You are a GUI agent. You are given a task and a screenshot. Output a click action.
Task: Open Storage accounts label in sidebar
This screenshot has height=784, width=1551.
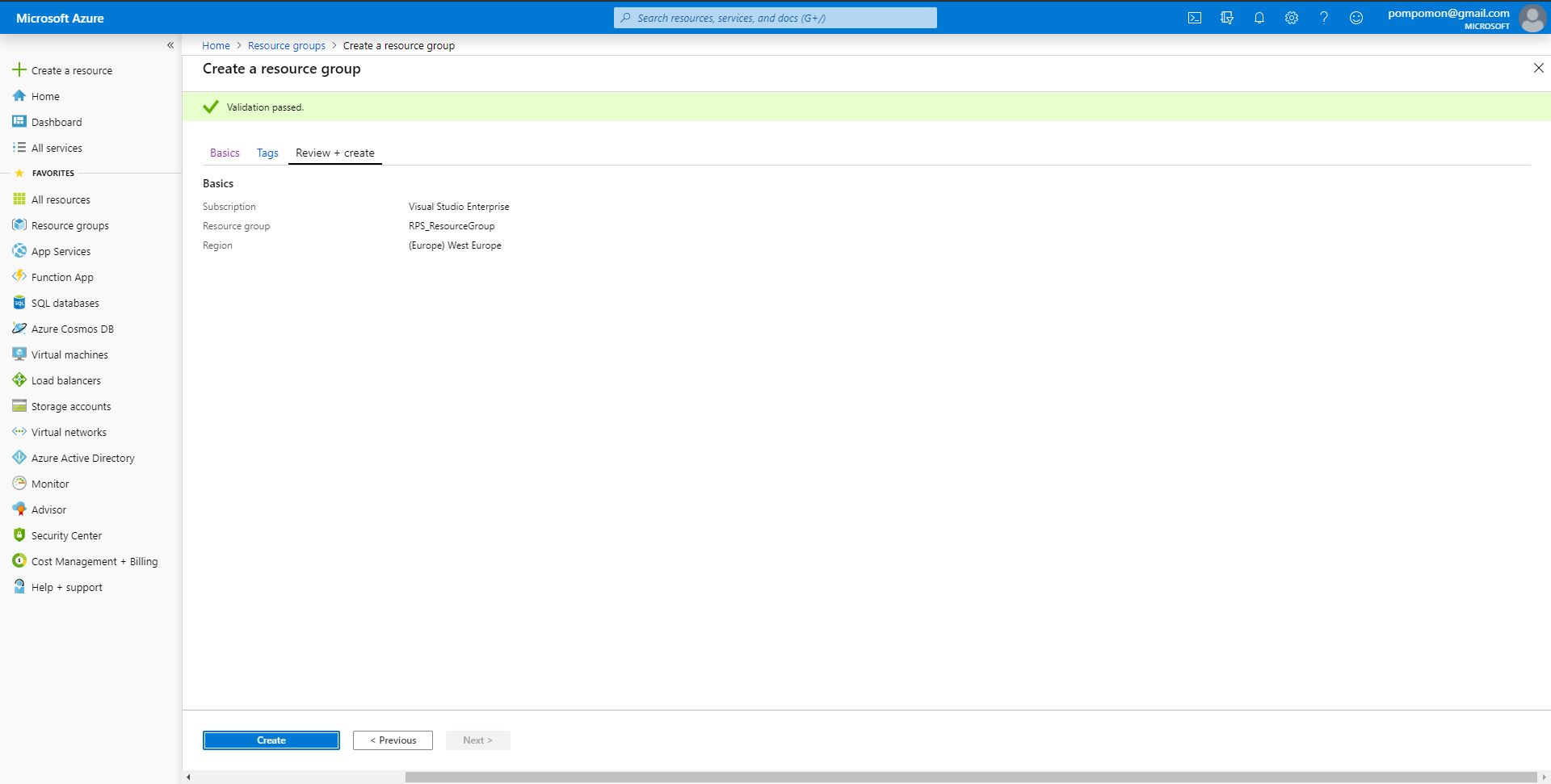click(x=71, y=406)
